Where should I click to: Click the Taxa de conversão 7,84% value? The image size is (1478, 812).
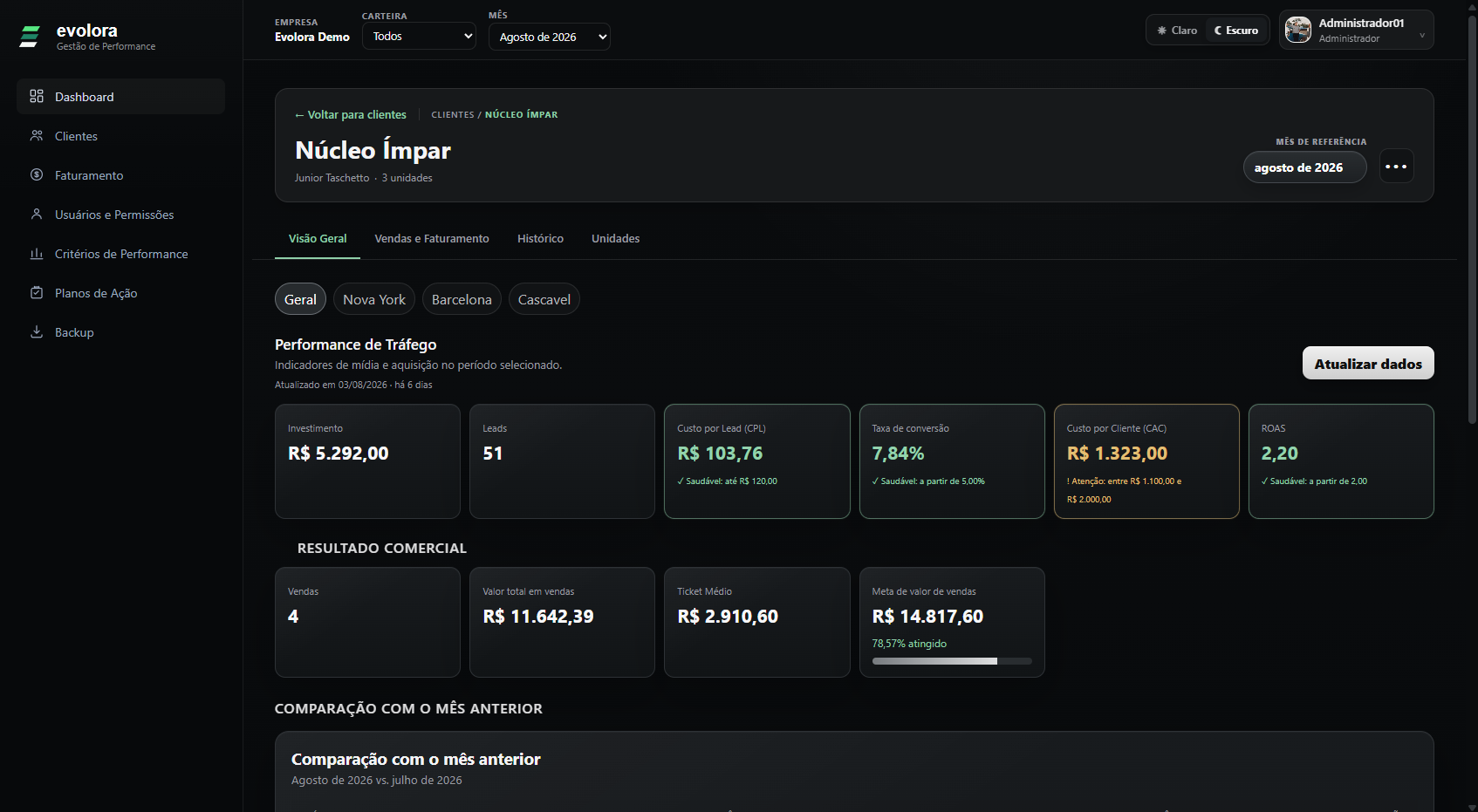(898, 454)
